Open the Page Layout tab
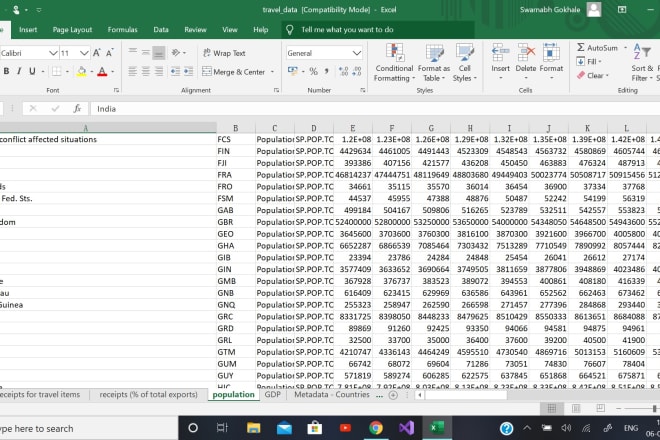The height and width of the screenshot is (440, 660). 72,29
